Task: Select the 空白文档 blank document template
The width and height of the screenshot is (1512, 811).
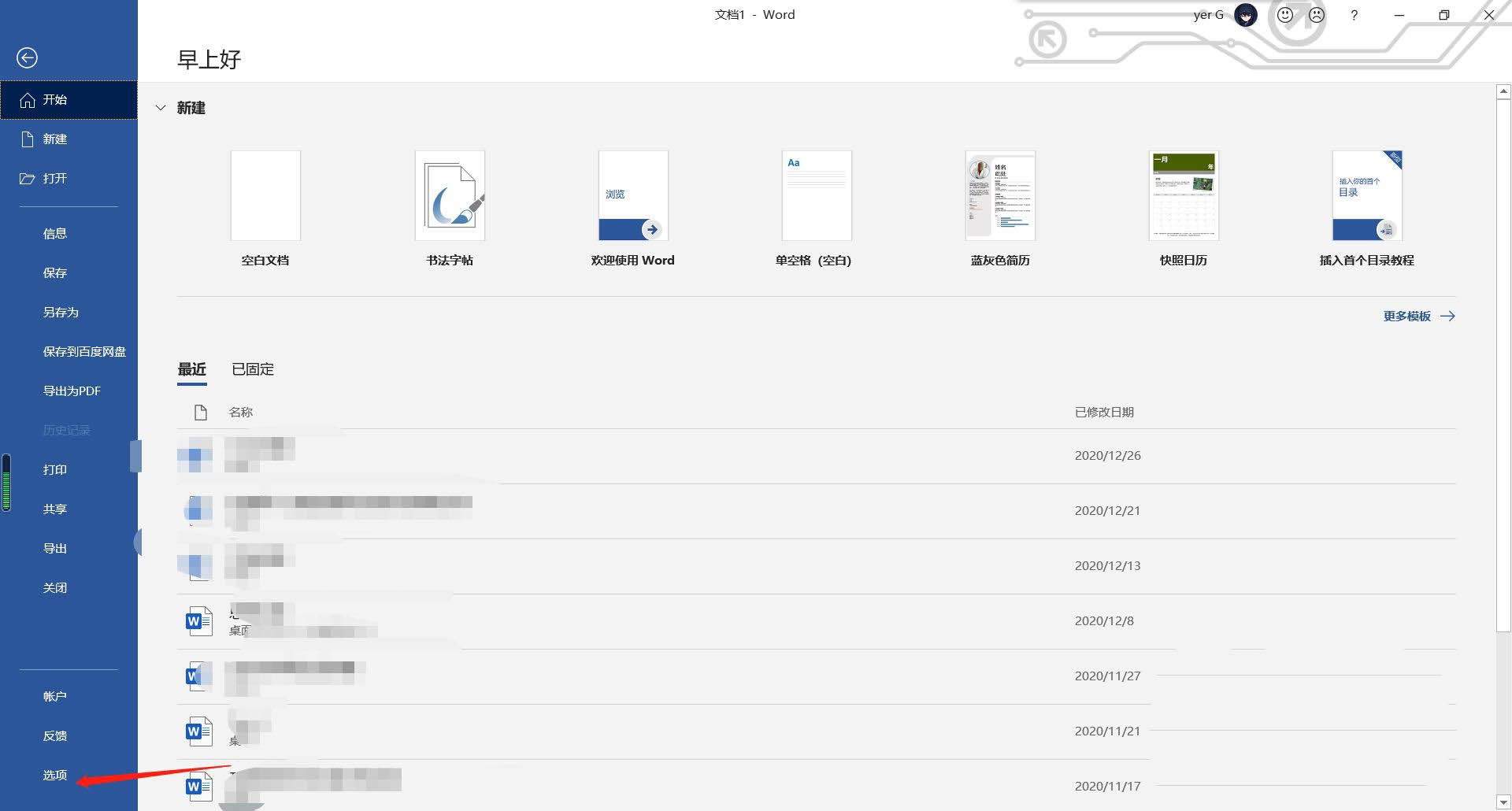Action: tap(265, 195)
